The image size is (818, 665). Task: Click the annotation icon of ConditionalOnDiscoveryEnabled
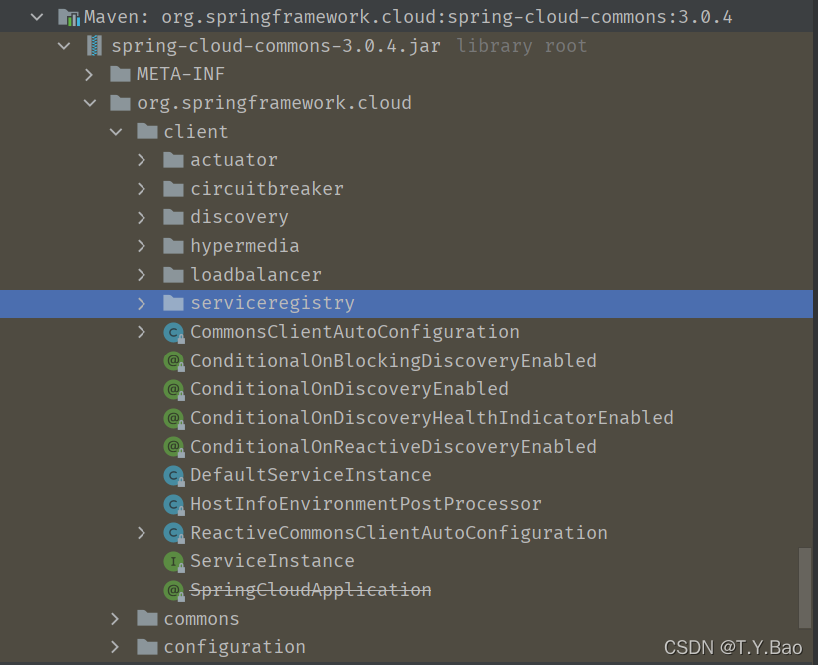174,389
